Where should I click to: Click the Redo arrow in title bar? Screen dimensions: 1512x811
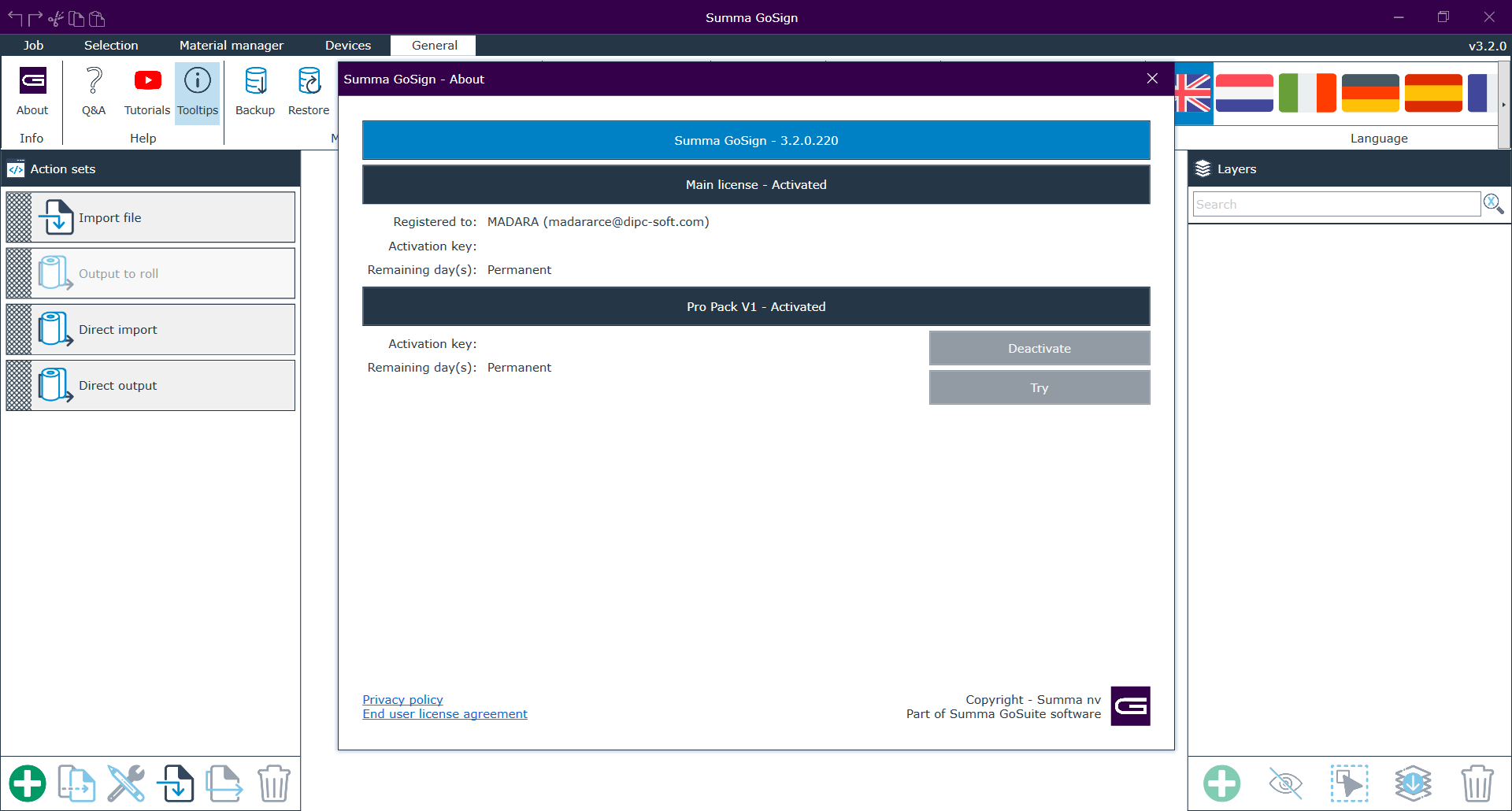click(x=35, y=17)
